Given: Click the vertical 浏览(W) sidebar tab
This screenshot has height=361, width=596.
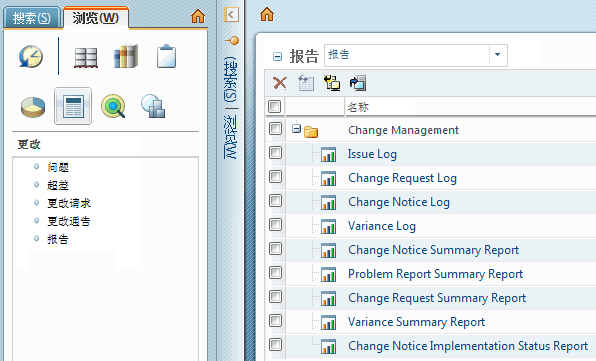Looking at the screenshot, I should [230, 136].
